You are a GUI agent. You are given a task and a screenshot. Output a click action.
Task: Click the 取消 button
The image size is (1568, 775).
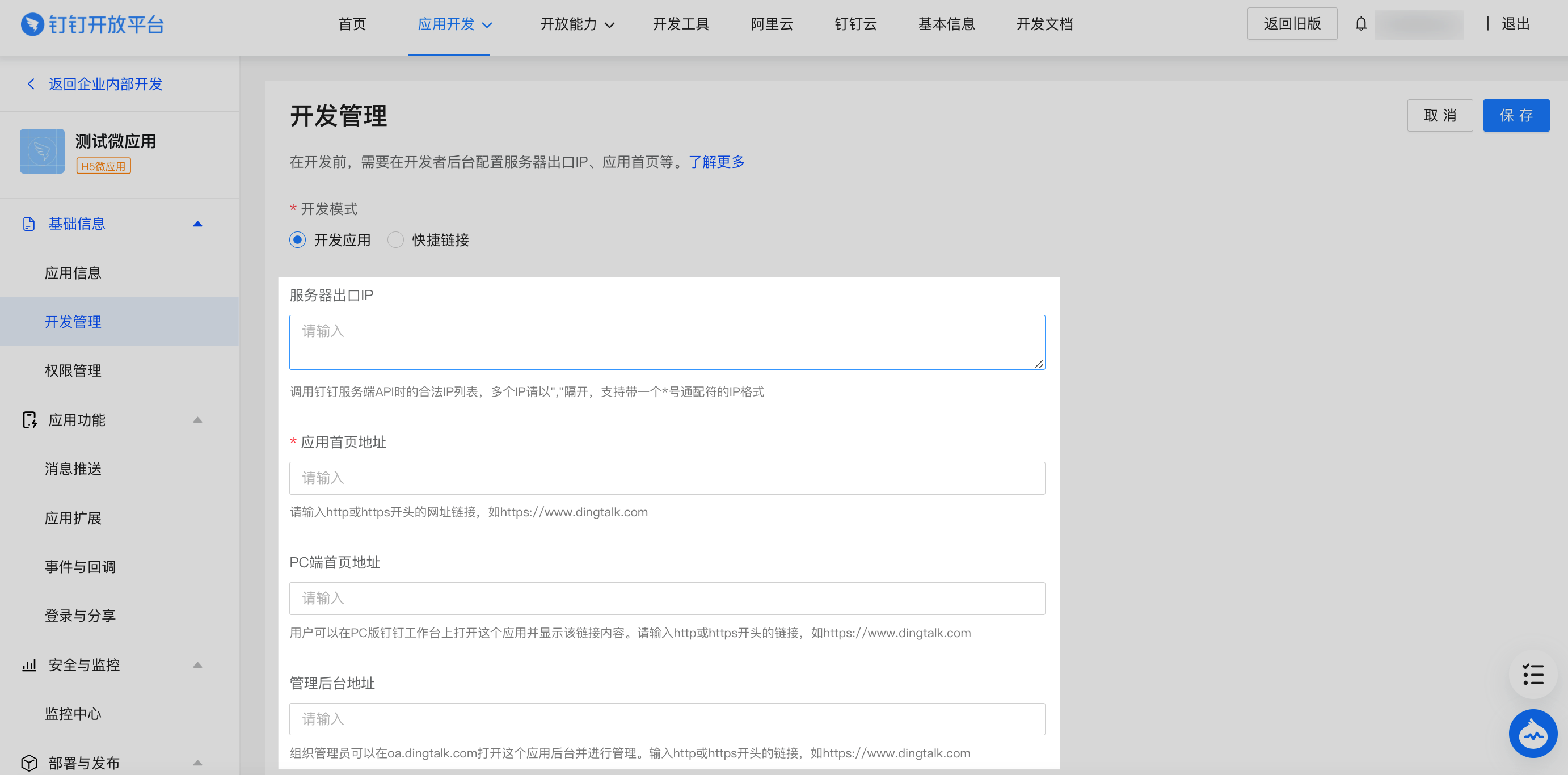[x=1440, y=115]
